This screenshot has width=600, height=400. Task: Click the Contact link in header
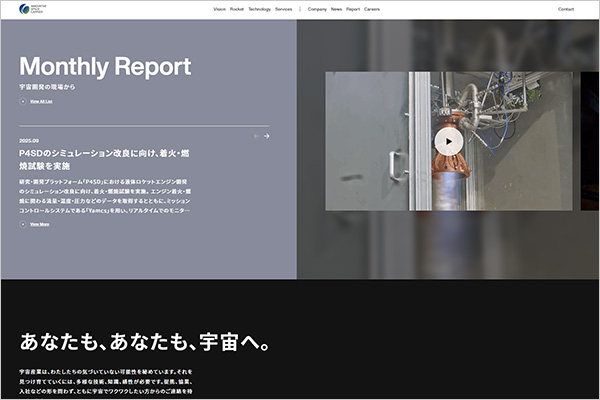pyautogui.click(x=566, y=9)
